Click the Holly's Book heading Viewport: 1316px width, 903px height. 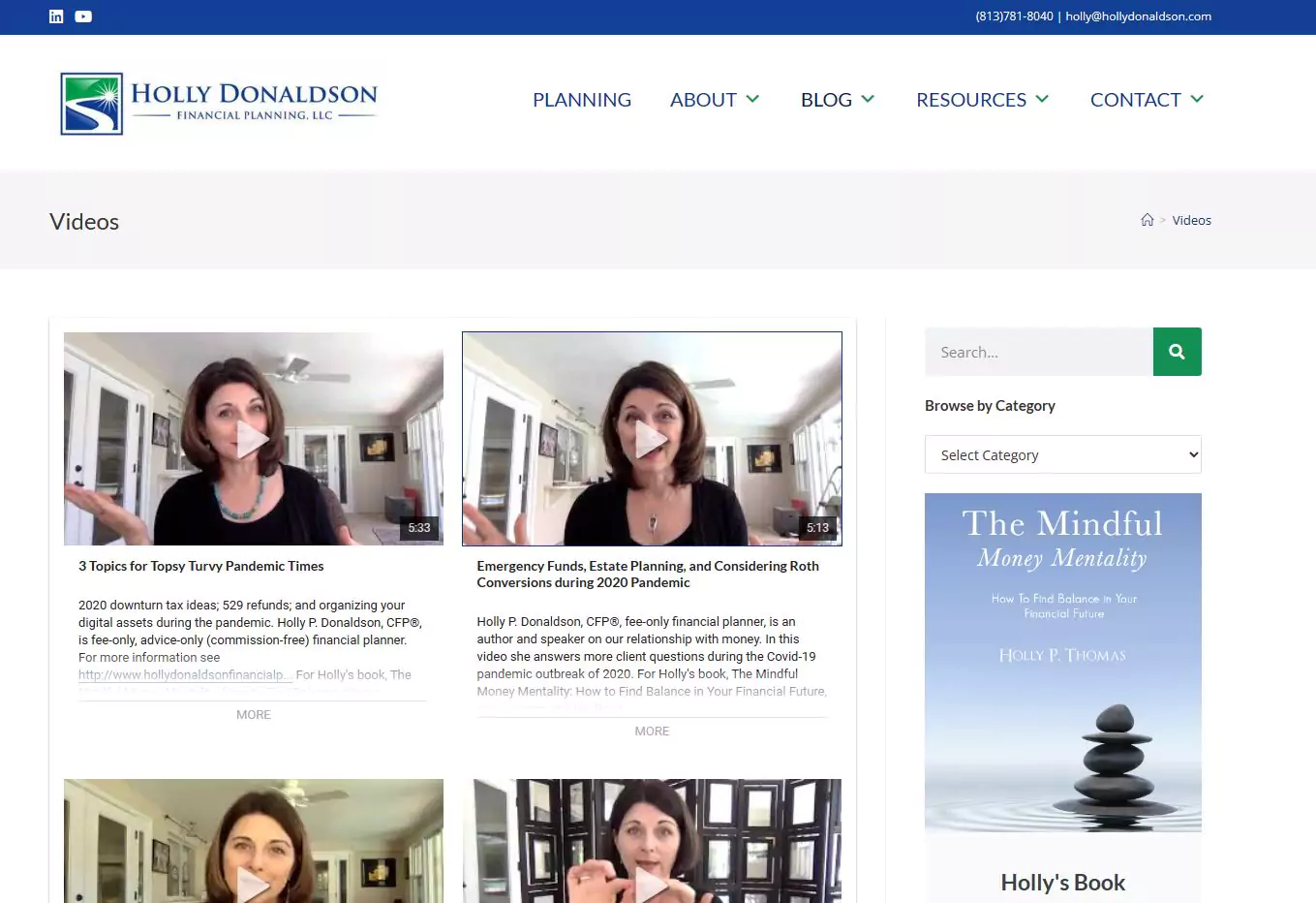[1062, 883]
